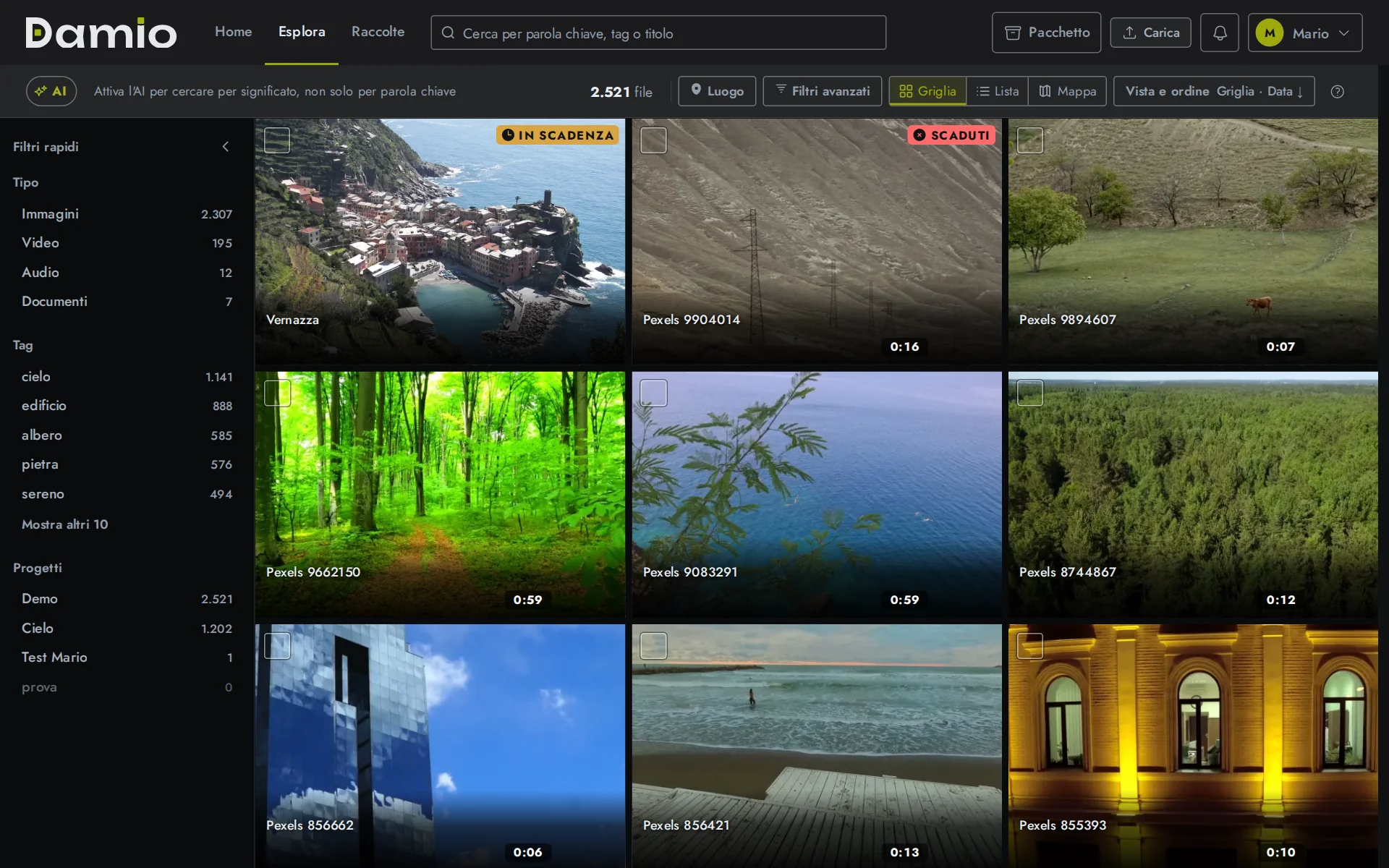
Task: Click the Esplora tab
Action: click(x=302, y=32)
